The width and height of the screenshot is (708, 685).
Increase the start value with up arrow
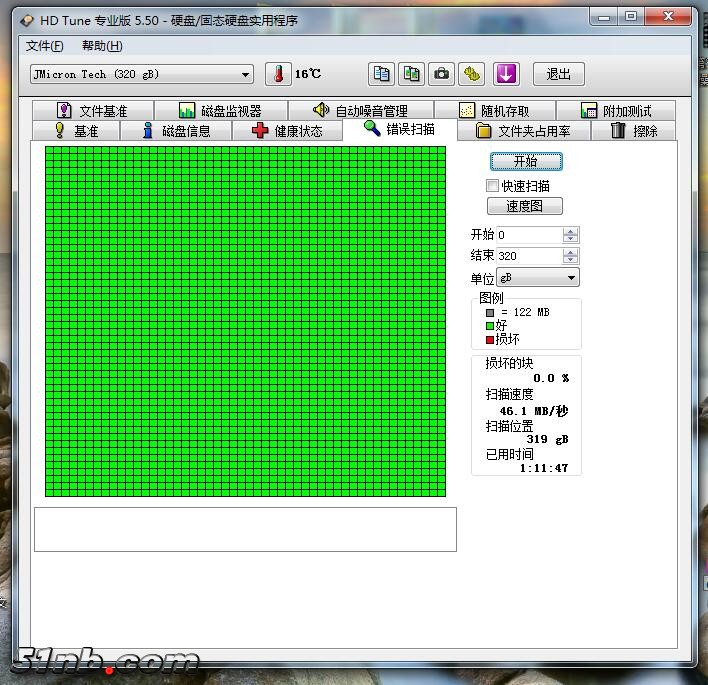click(x=570, y=231)
